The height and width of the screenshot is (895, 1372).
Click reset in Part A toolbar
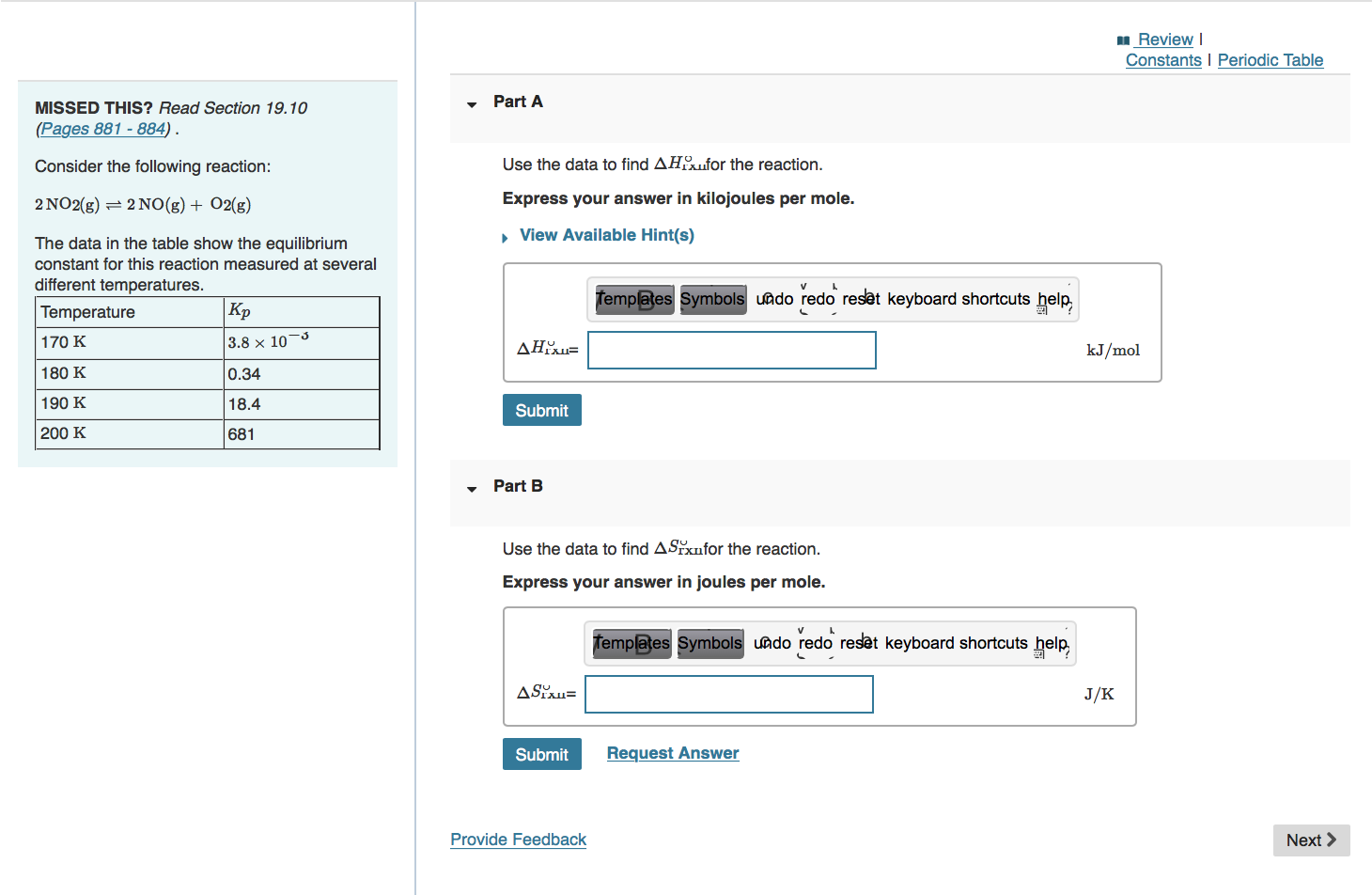[861, 299]
